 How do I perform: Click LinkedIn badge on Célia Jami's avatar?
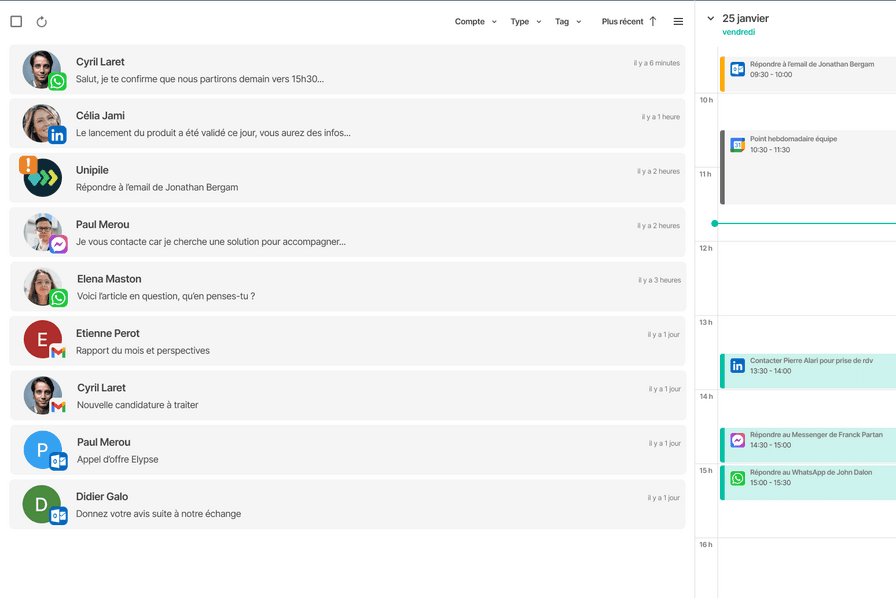point(58,136)
